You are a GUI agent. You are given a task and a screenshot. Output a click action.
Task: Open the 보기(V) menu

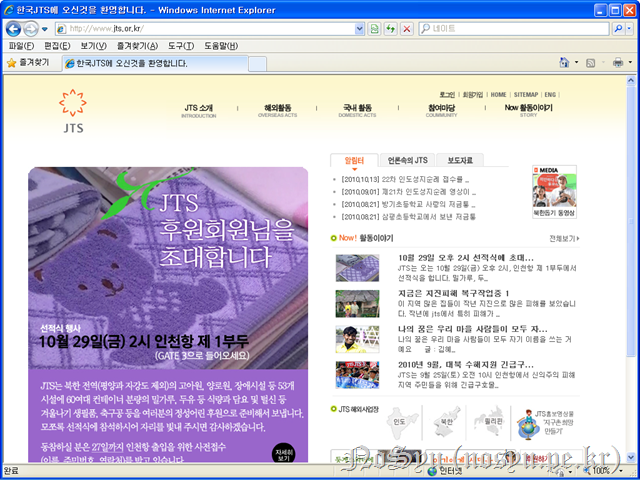pyautogui.click(x=93, y=45)
